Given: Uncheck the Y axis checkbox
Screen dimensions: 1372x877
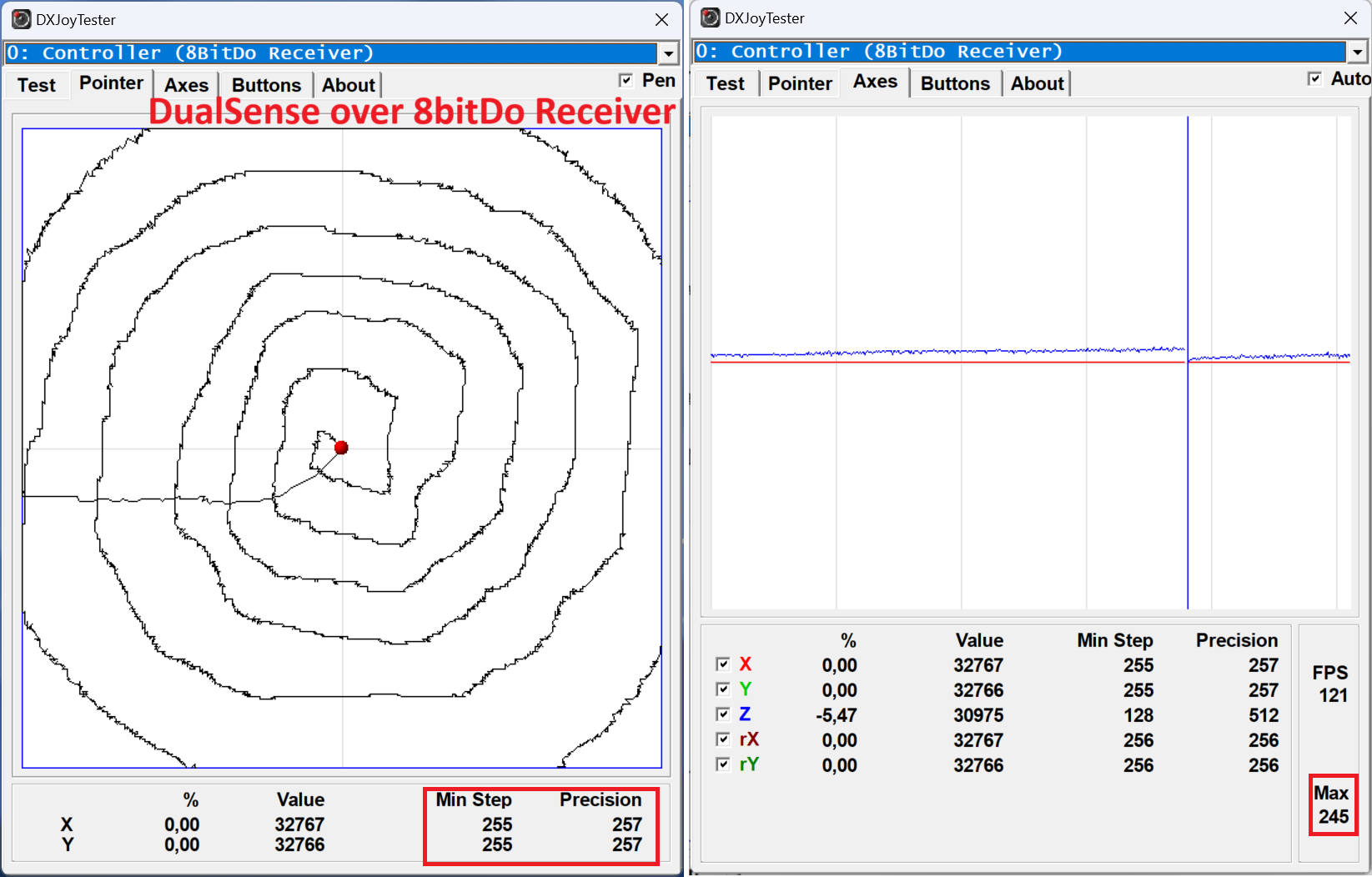Looking at the screenshot, I should coord(723,689).
